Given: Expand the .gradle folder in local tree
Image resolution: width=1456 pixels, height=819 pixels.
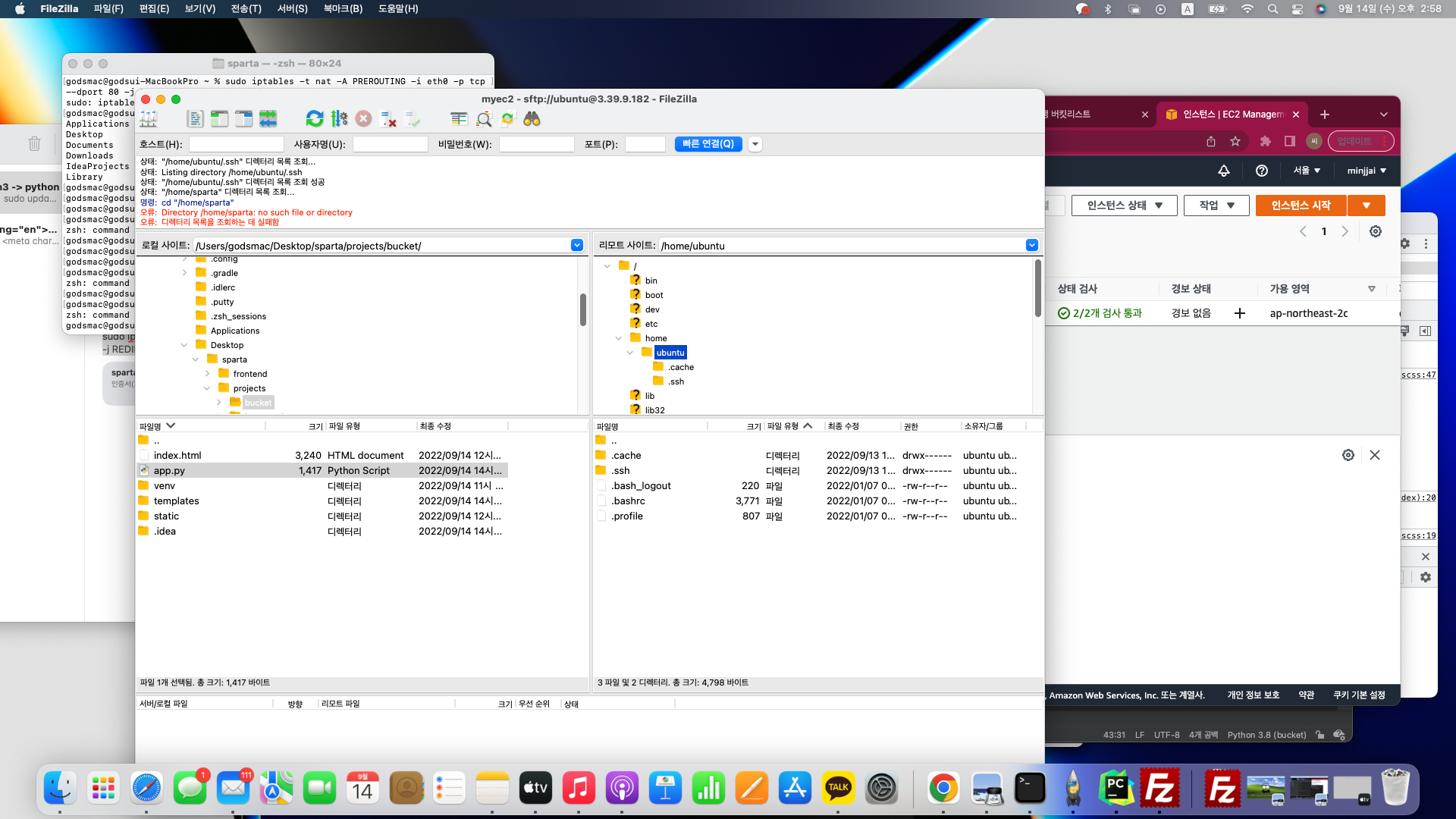Looking at the screenshot, I should pyautogui.click(x=184, y=273).
